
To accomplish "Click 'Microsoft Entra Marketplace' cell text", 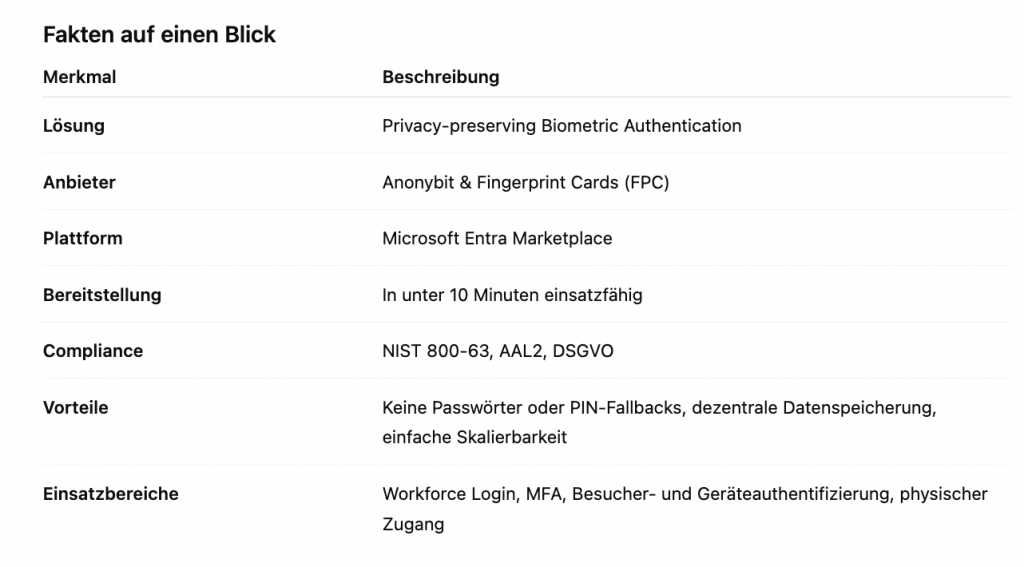I will (497, 239).
